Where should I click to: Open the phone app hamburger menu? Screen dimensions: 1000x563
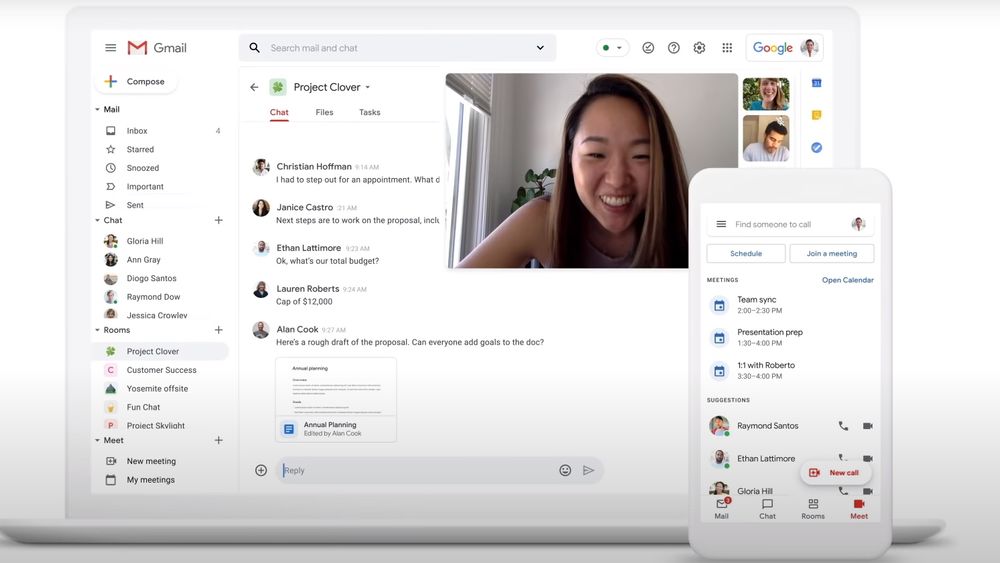tap(721, 224)
